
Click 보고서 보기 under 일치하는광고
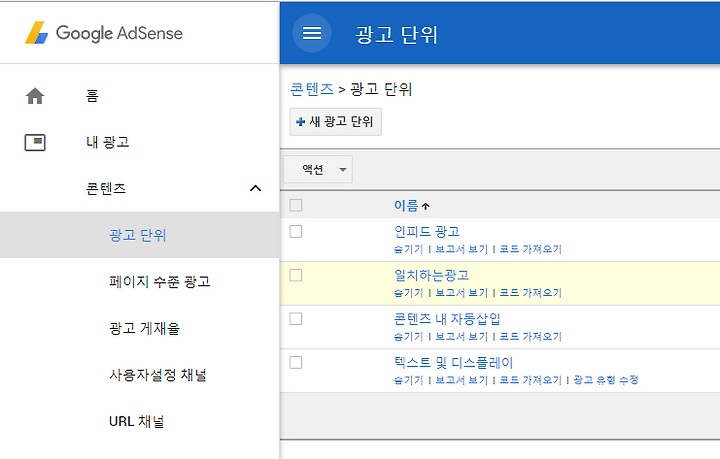pyautogui.click(x=461, y=292)
